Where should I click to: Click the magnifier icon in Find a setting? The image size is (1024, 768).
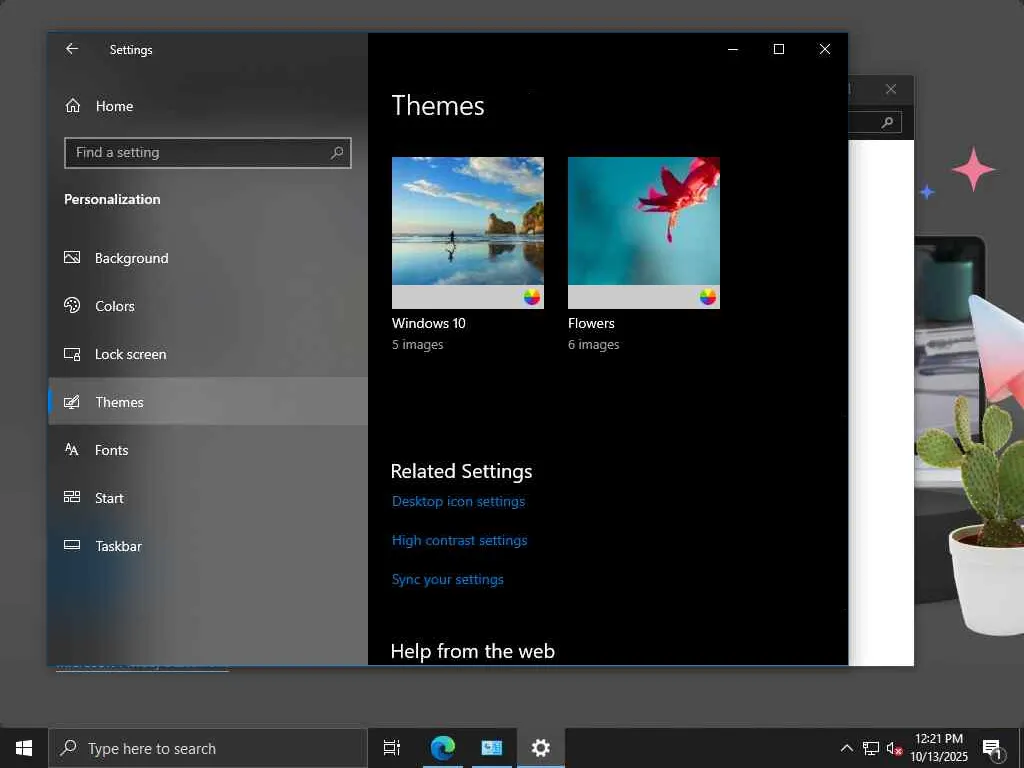pyautogui.click(x=336, y=153)
